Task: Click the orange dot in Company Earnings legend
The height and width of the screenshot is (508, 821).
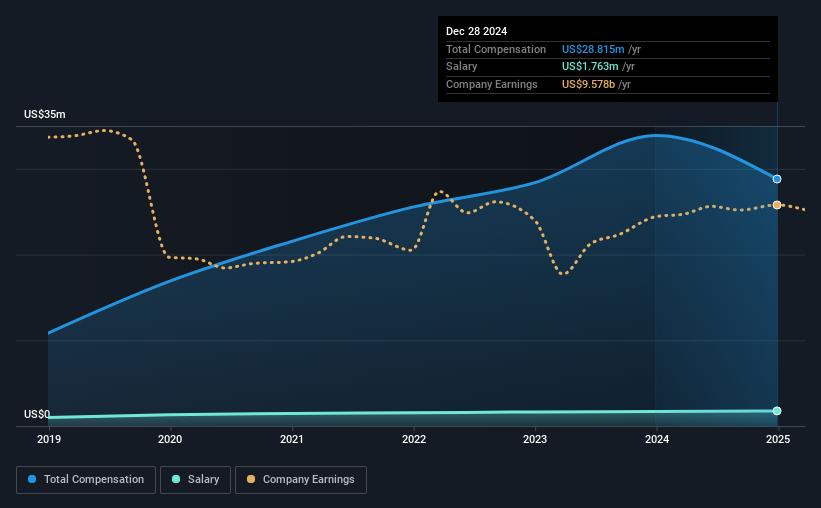Action: pos(251,479)
